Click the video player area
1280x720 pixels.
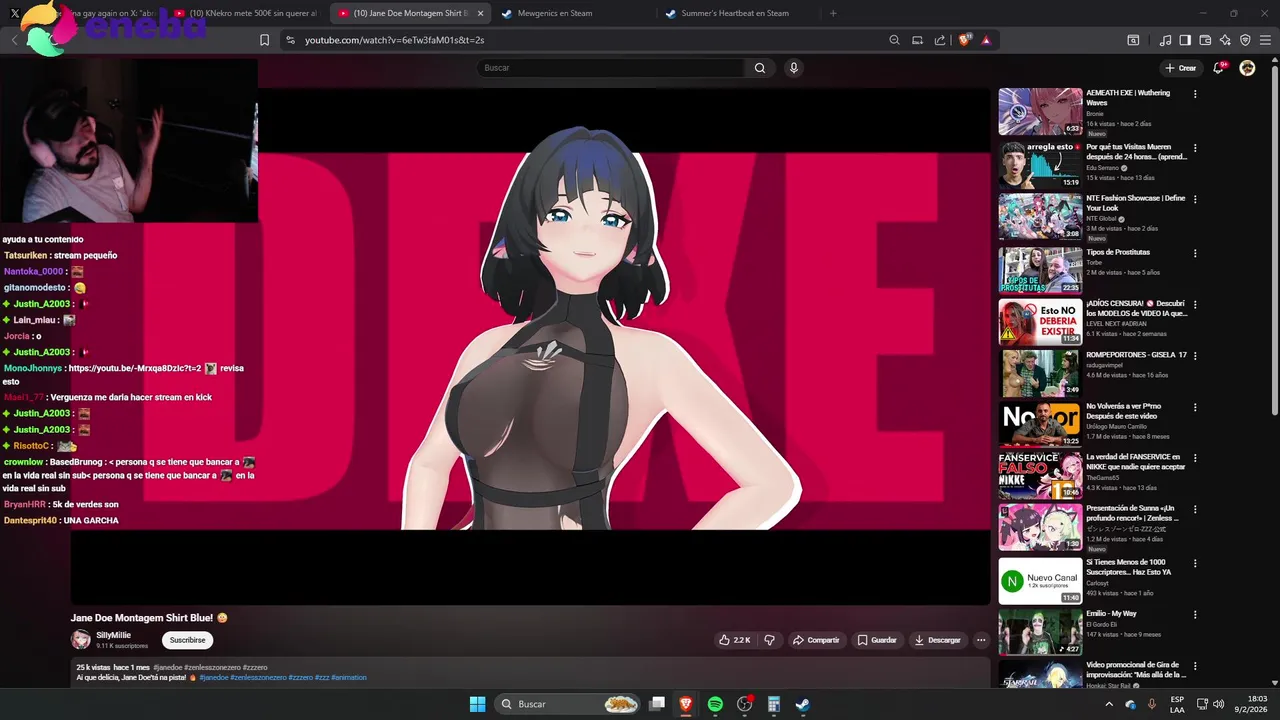point(530,345)
